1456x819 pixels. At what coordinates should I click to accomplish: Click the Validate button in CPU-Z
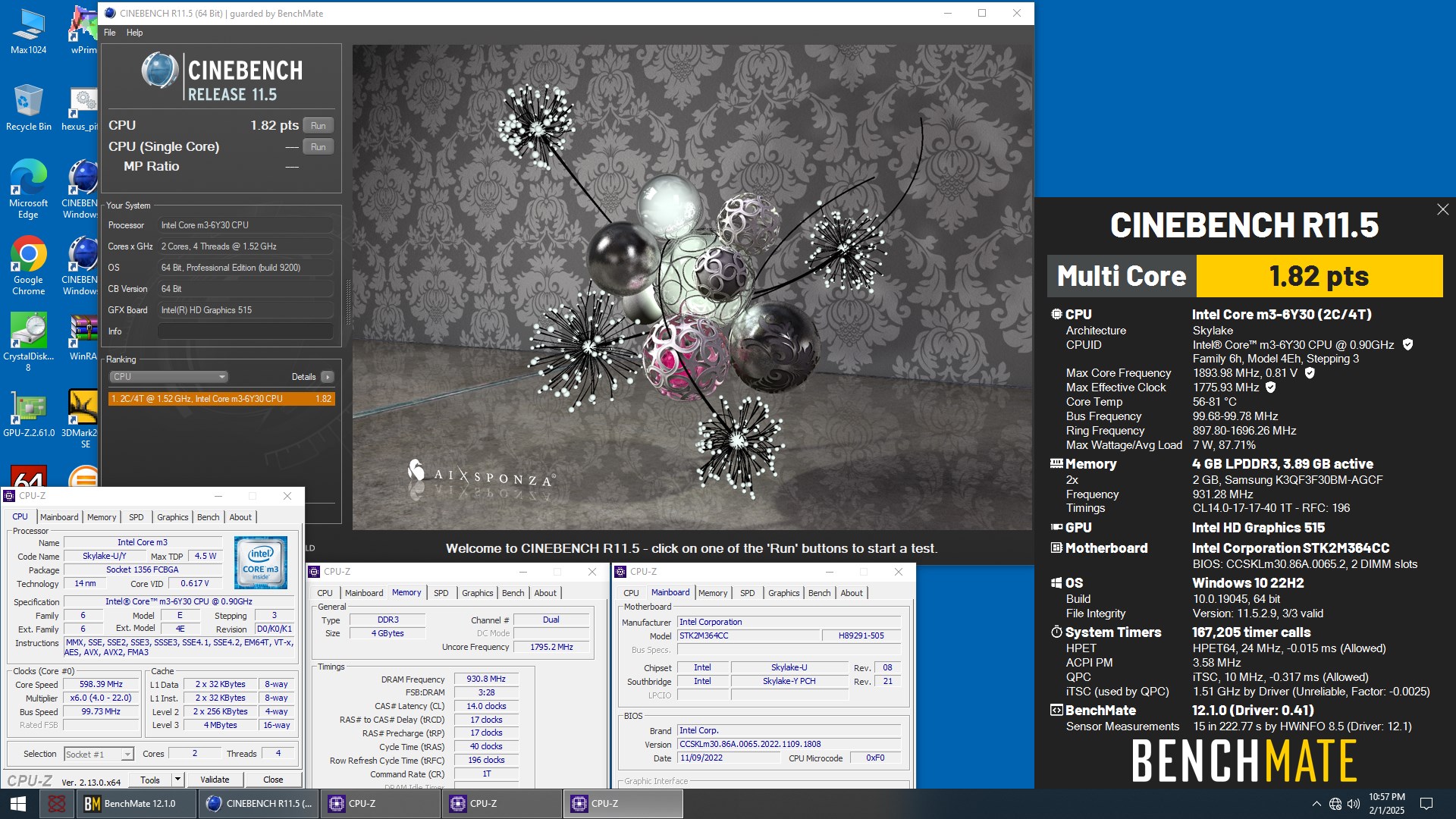(x=215, y=780)
